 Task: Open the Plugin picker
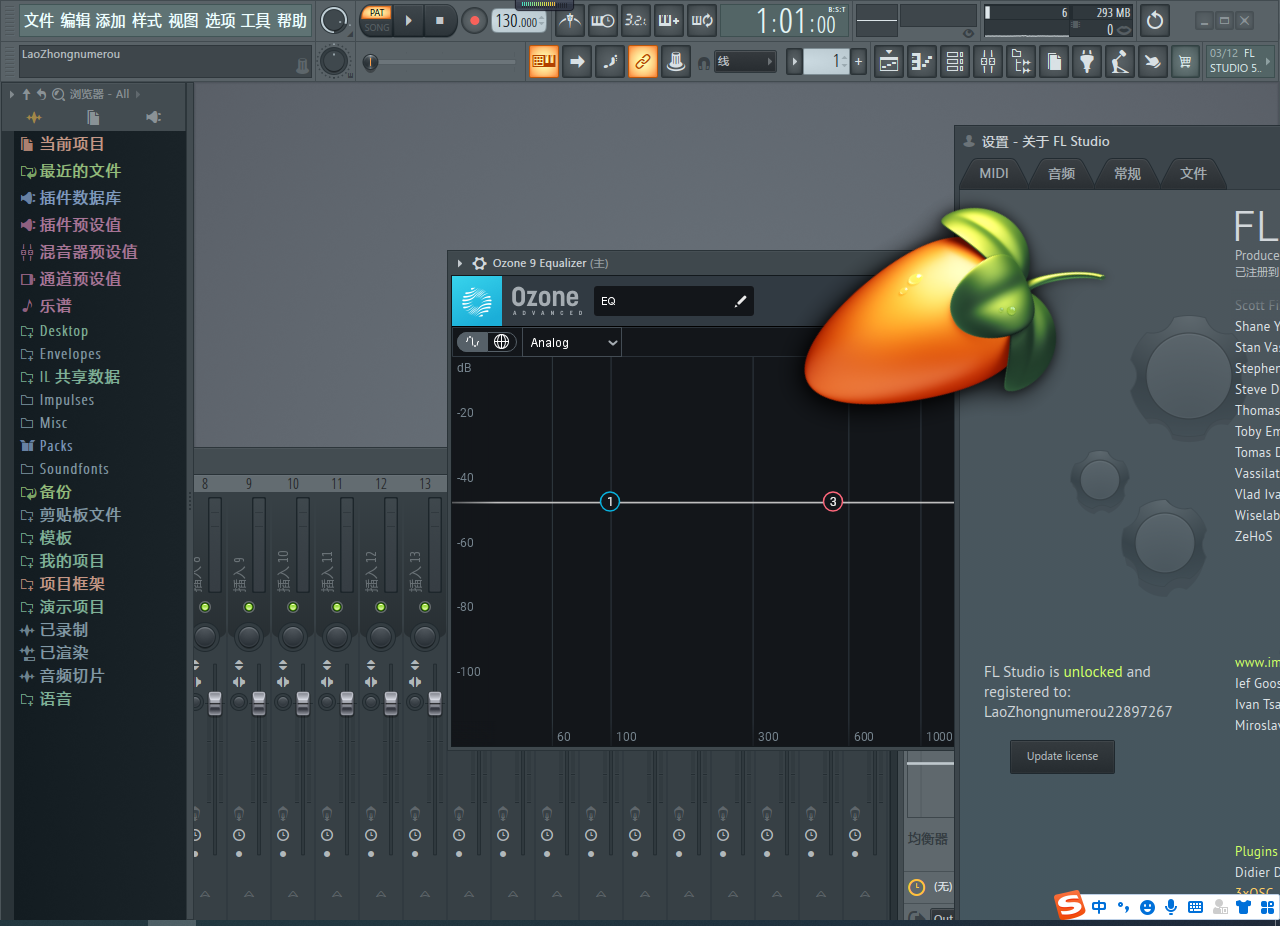[1088, 61]
